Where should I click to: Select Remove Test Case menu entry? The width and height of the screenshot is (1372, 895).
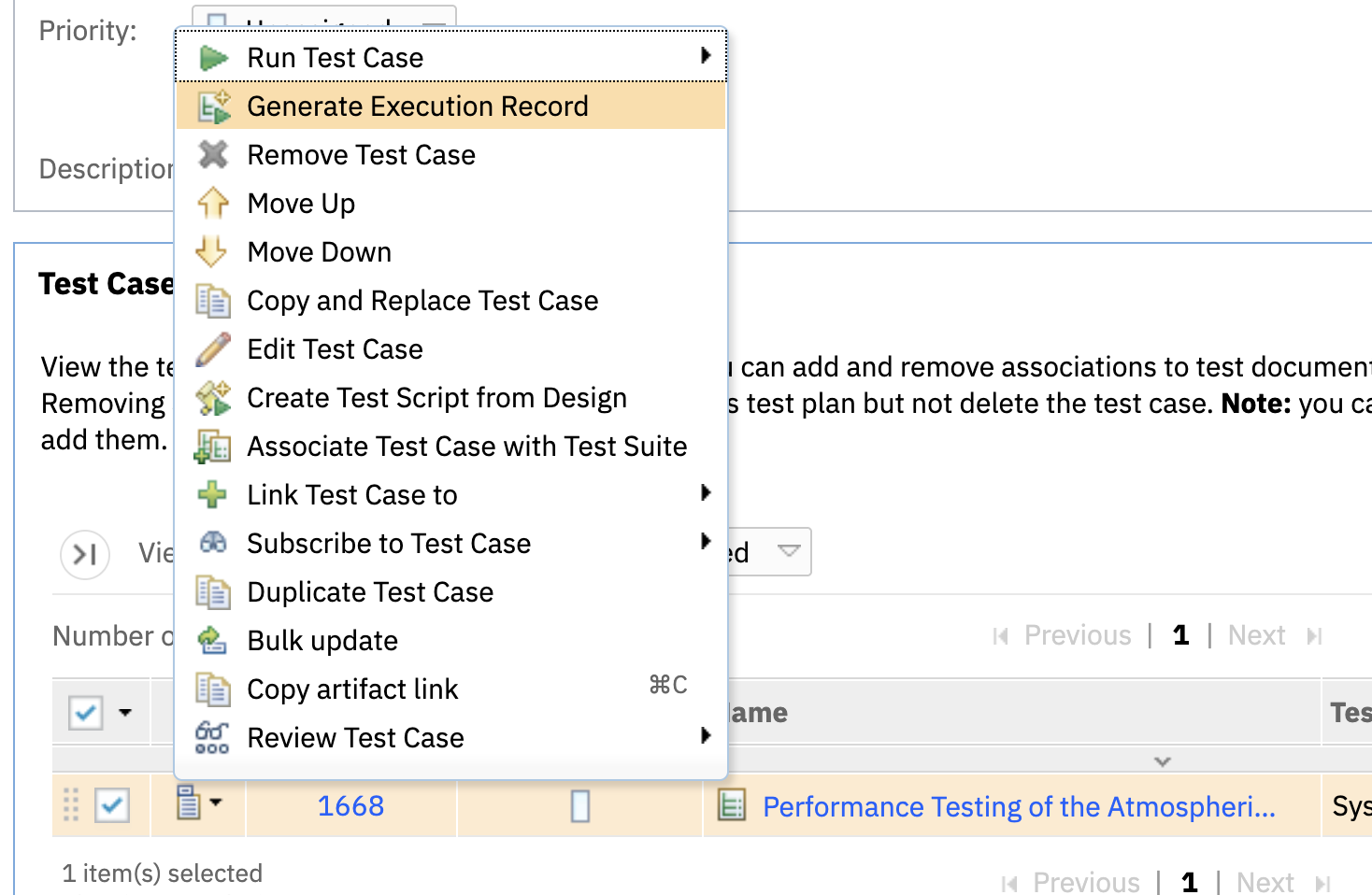(x=450, y=155)
